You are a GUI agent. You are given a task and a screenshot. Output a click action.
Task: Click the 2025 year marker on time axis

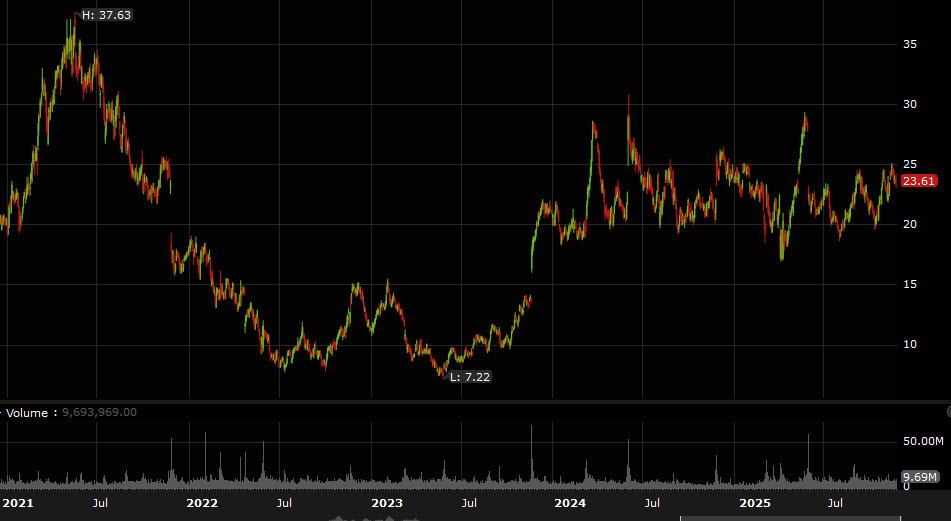755,503
